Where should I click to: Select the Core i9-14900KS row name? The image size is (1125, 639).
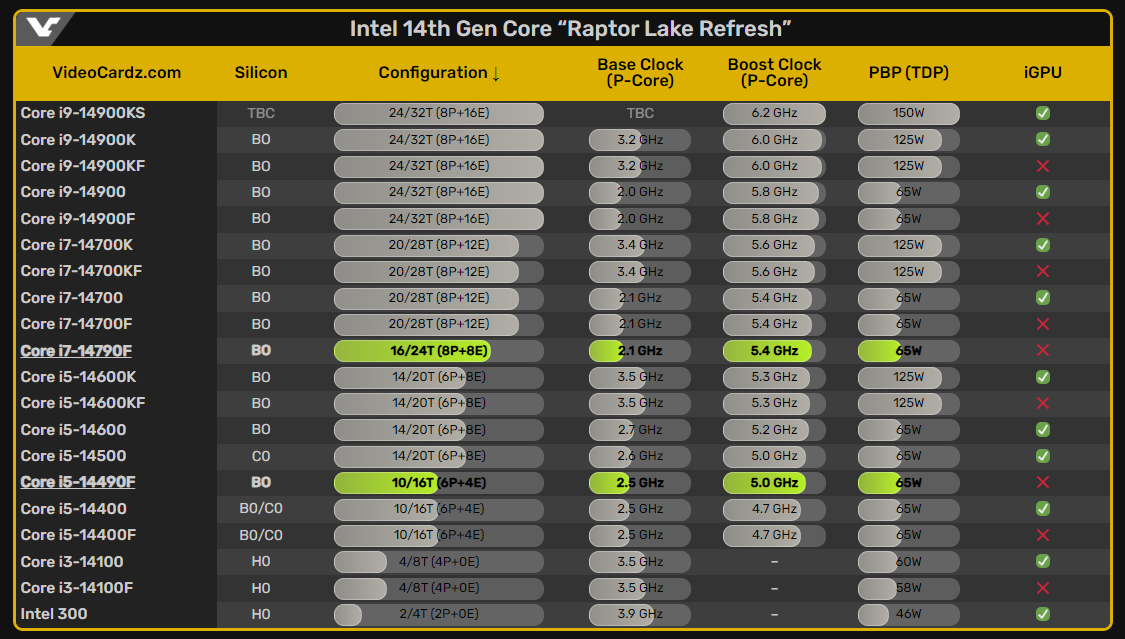coord(83,113)
